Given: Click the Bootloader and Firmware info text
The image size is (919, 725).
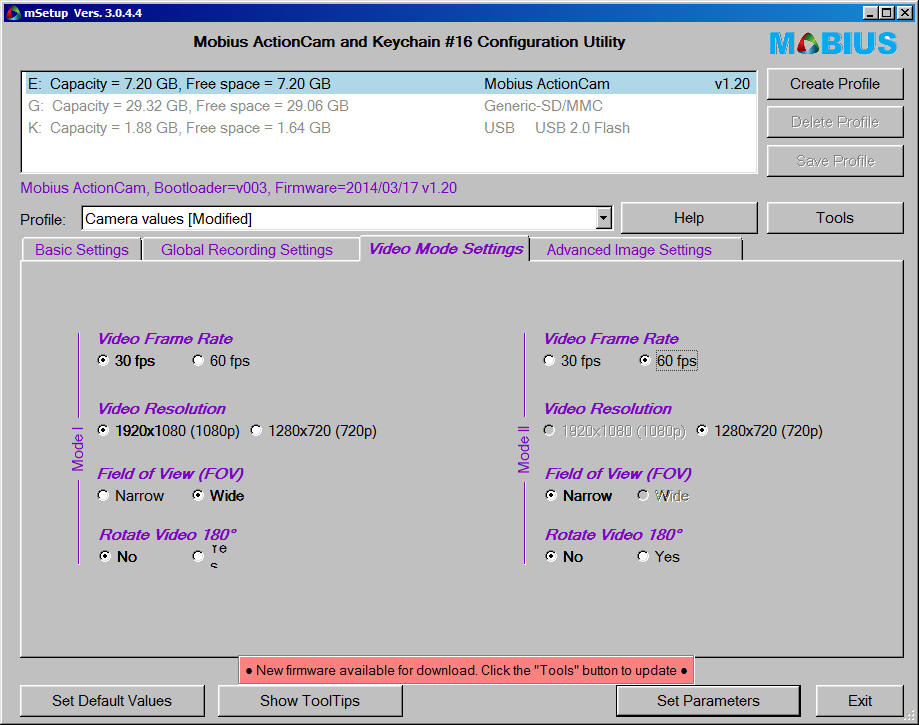Looking at the screenshot, I should coord(239,188).
